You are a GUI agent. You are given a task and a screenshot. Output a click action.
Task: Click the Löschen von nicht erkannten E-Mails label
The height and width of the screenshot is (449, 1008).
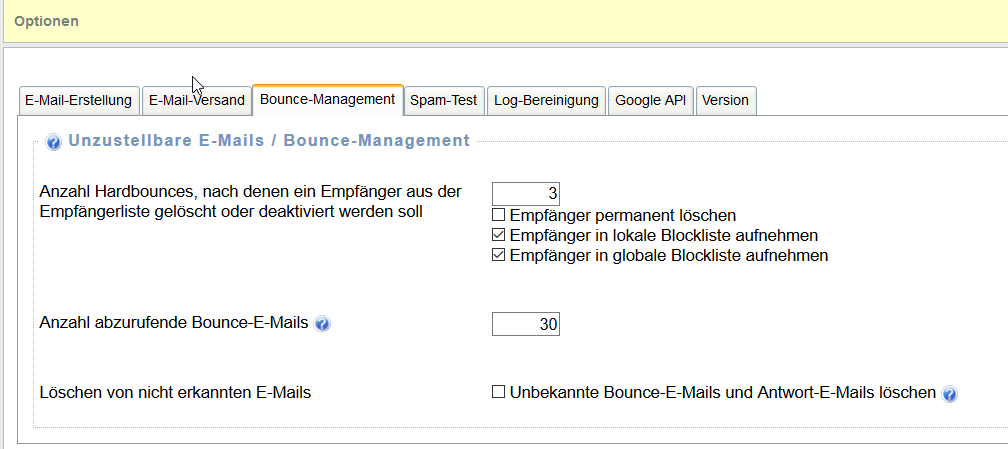[175, 393]
